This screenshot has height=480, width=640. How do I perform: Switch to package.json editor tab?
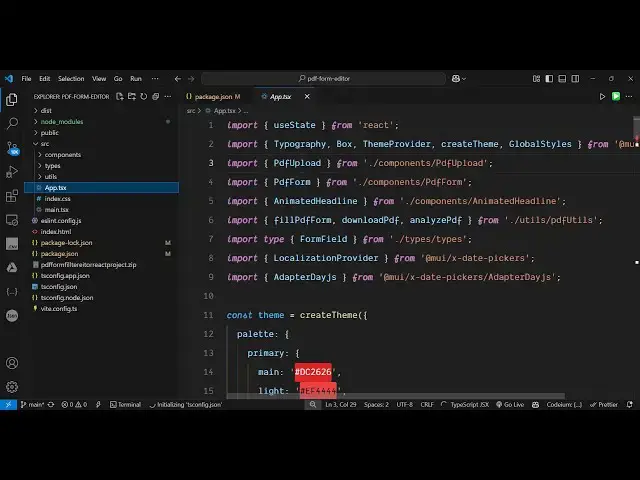(213, 97)
